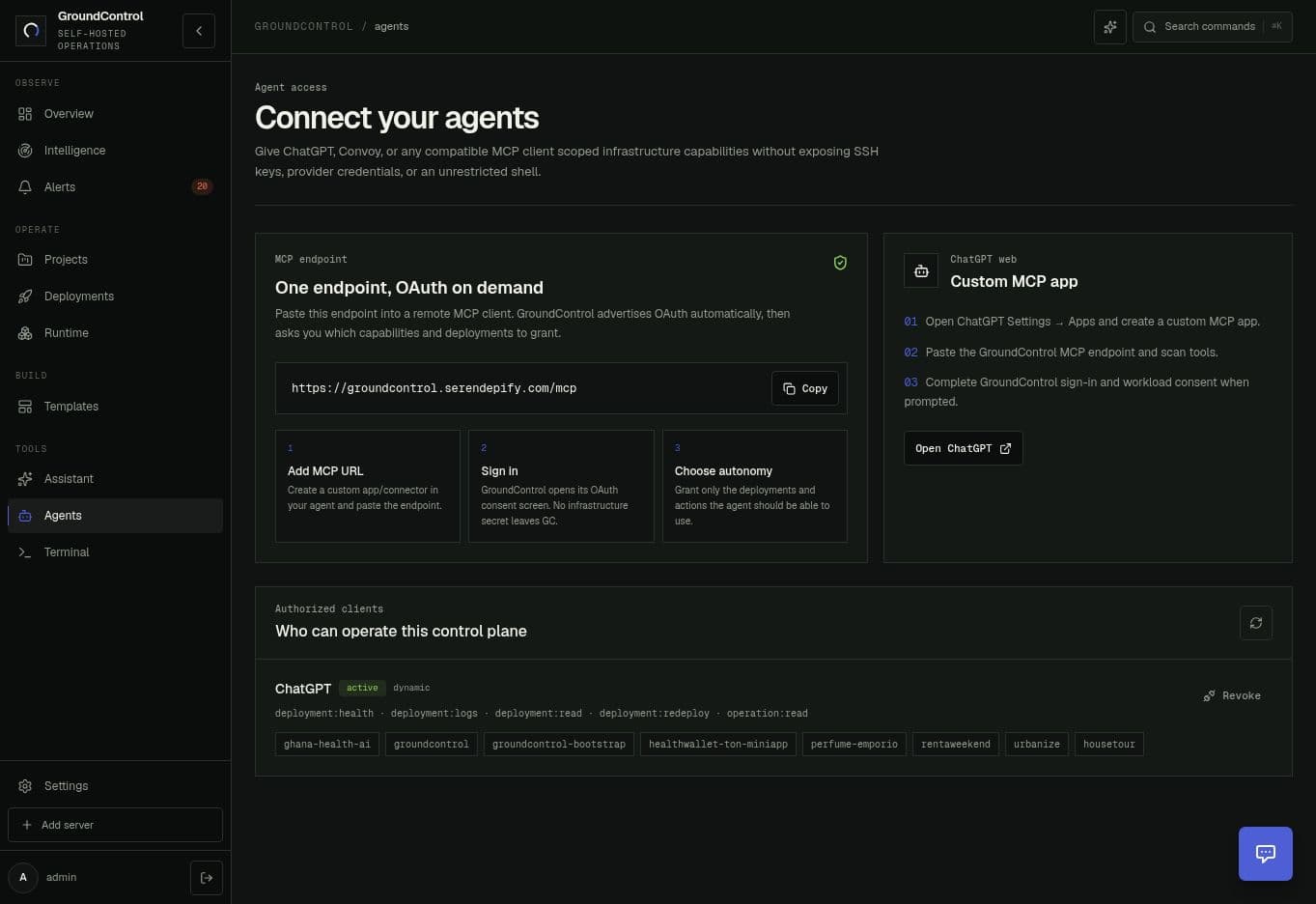This screenshot has height=904, width=1316.
Task: Copy the MCP endpoint URL
Action: pos(805,388)
